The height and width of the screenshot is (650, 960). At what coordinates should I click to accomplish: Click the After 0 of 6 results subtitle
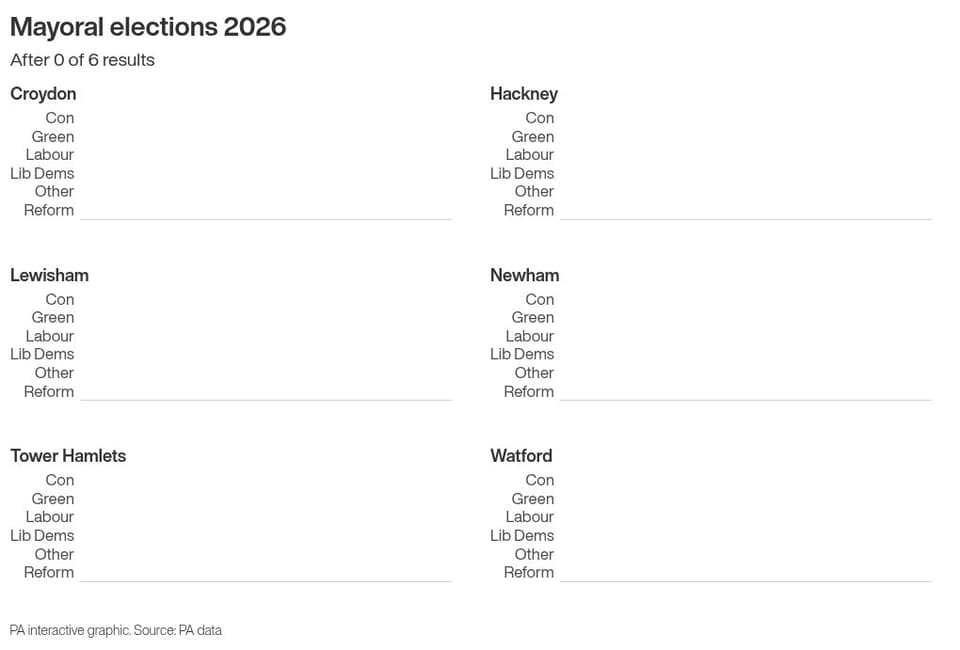click(83, 60)
